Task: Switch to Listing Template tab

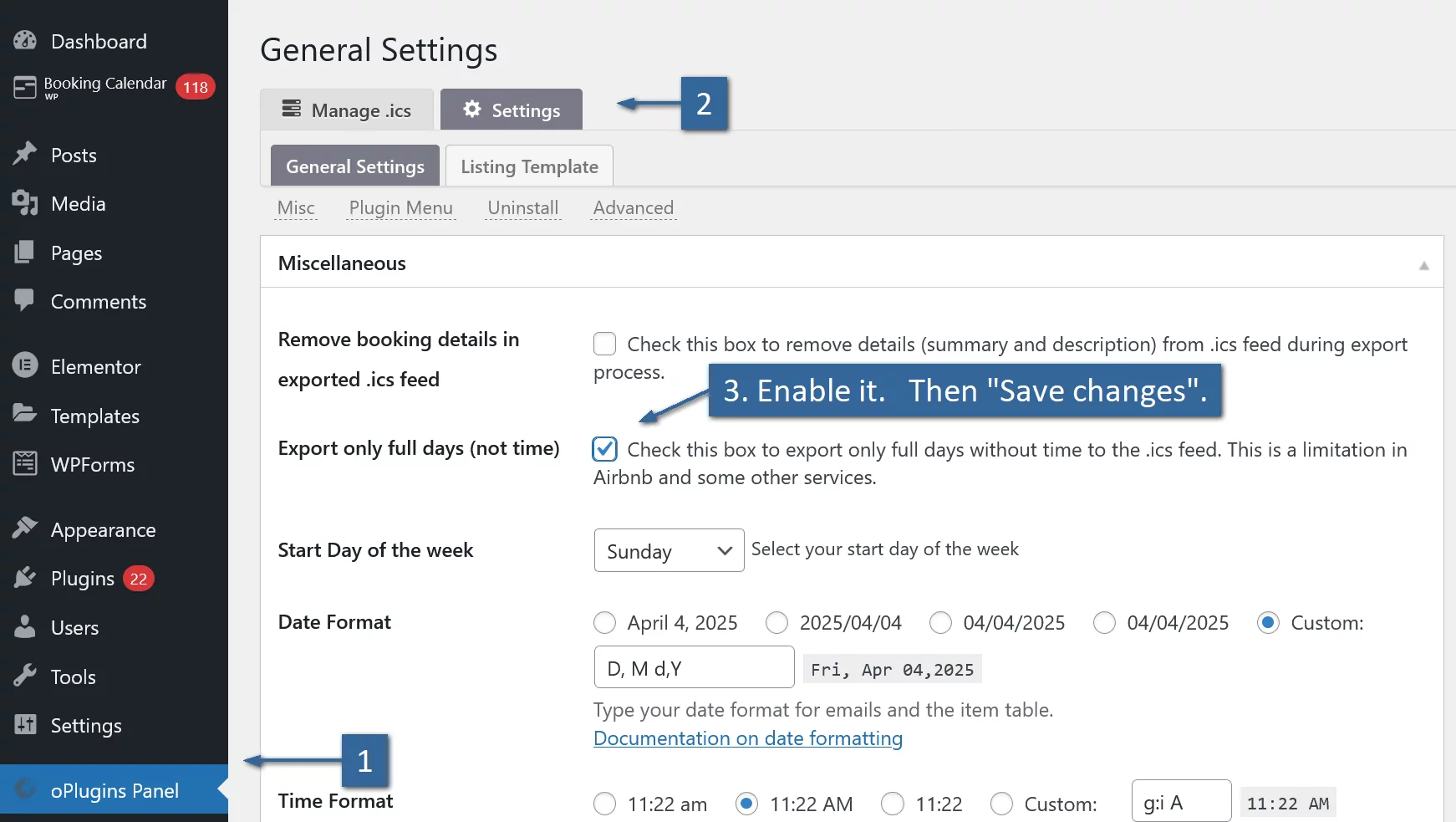Action: [x=529, y=166]
